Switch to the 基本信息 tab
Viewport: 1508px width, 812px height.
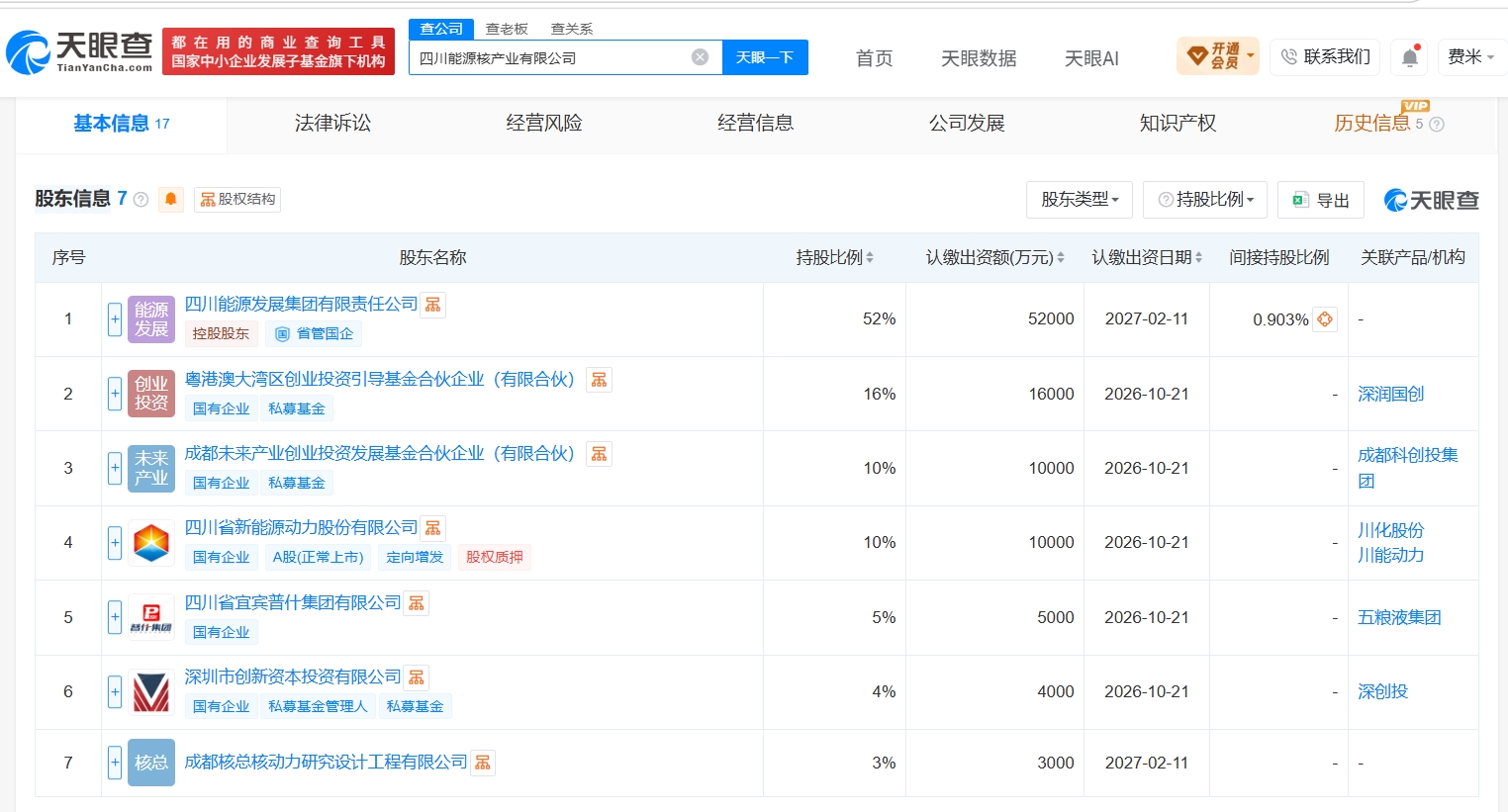(x=121, y=124)
